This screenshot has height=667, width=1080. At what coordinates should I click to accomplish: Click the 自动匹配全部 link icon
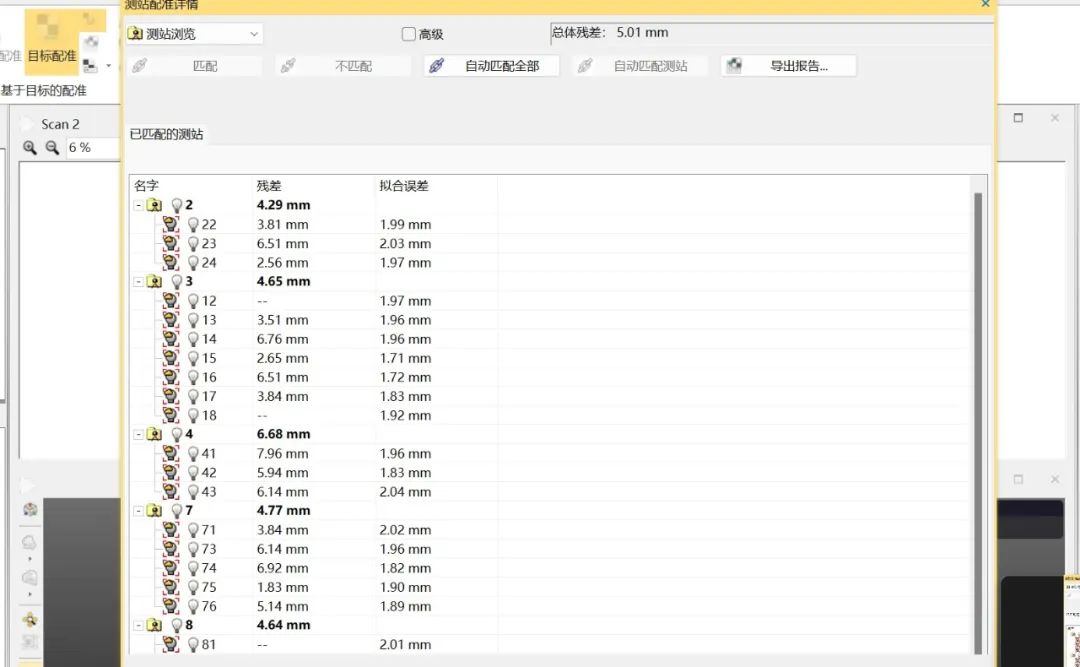coord(437,66)
